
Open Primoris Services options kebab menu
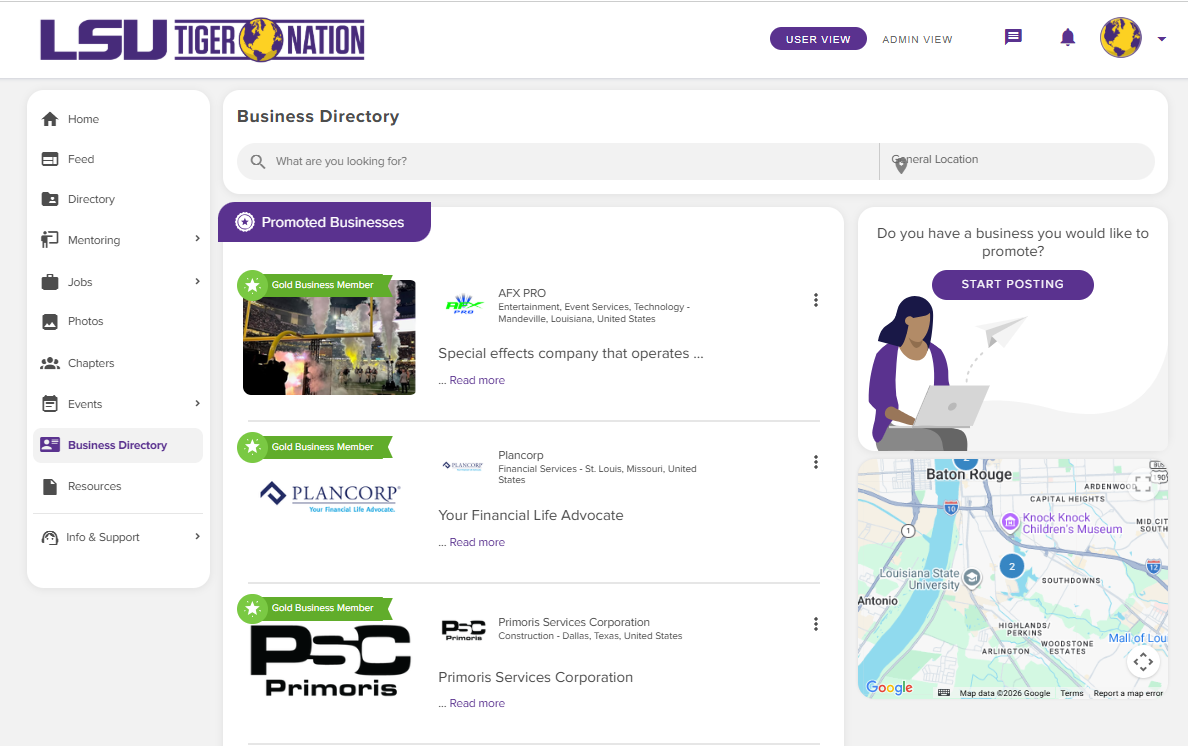coord(816,624)
